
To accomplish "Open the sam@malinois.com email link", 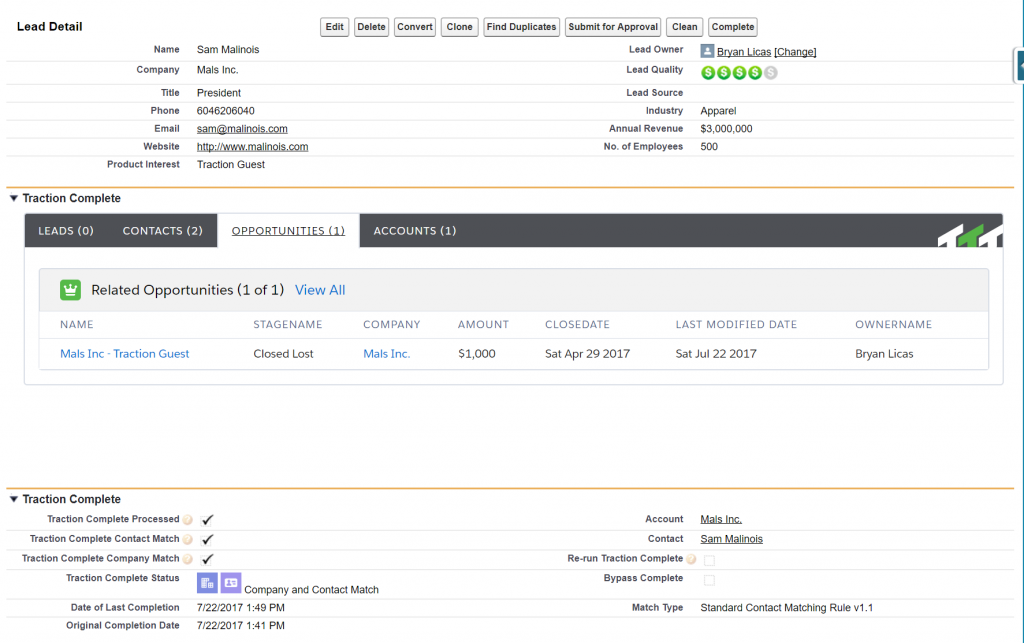I will tap(242, 129).
